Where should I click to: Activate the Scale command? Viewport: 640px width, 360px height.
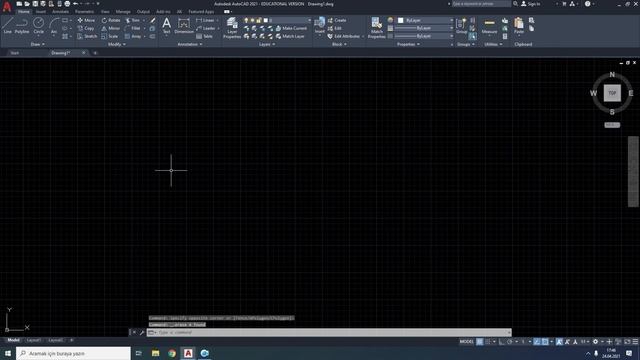tap(110, 36)
